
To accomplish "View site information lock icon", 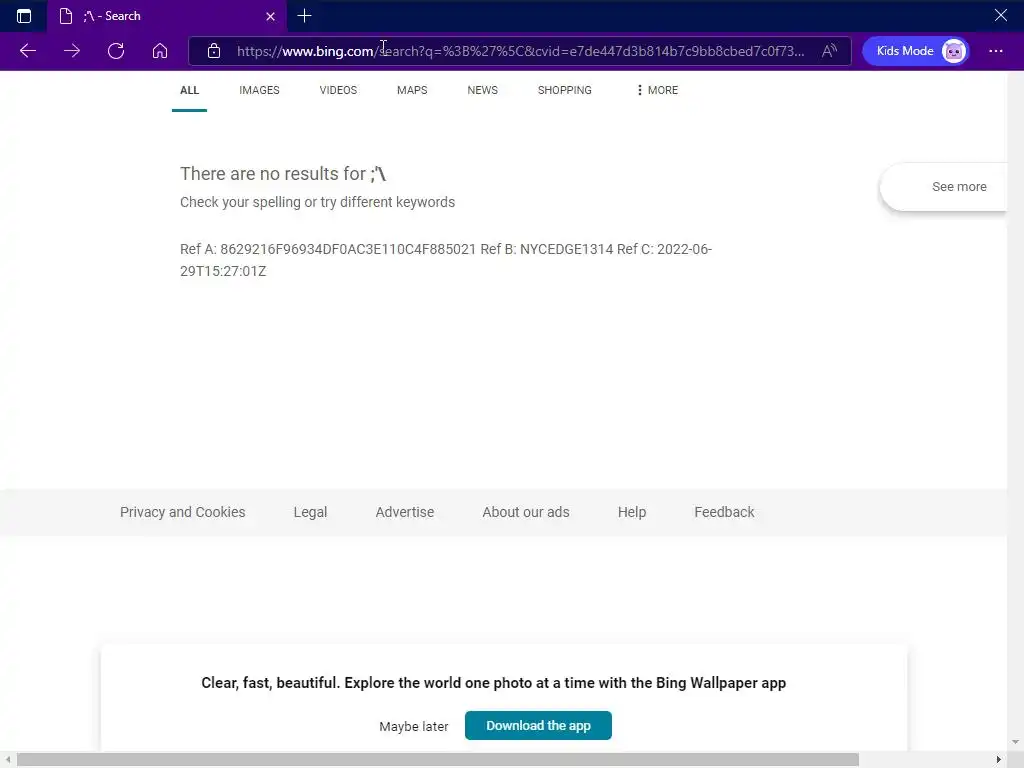I will [214, 51].
